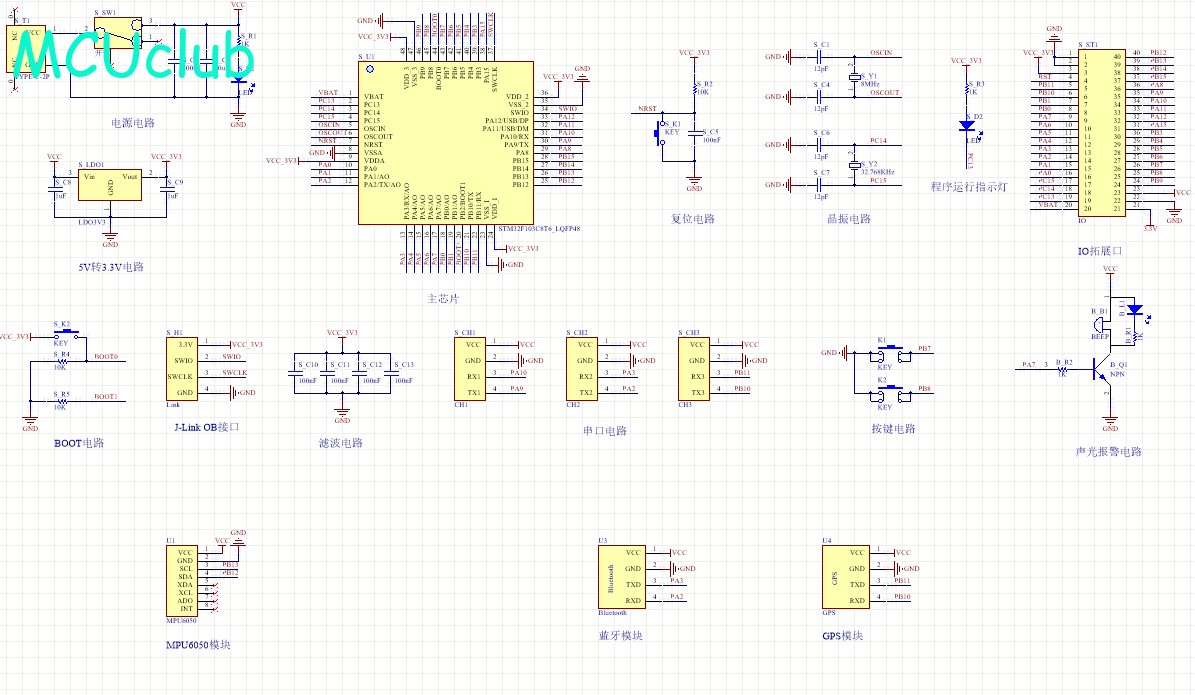Select the S_D2 LED indicator symbol
1195x695 pixels.
pos(968,126)
